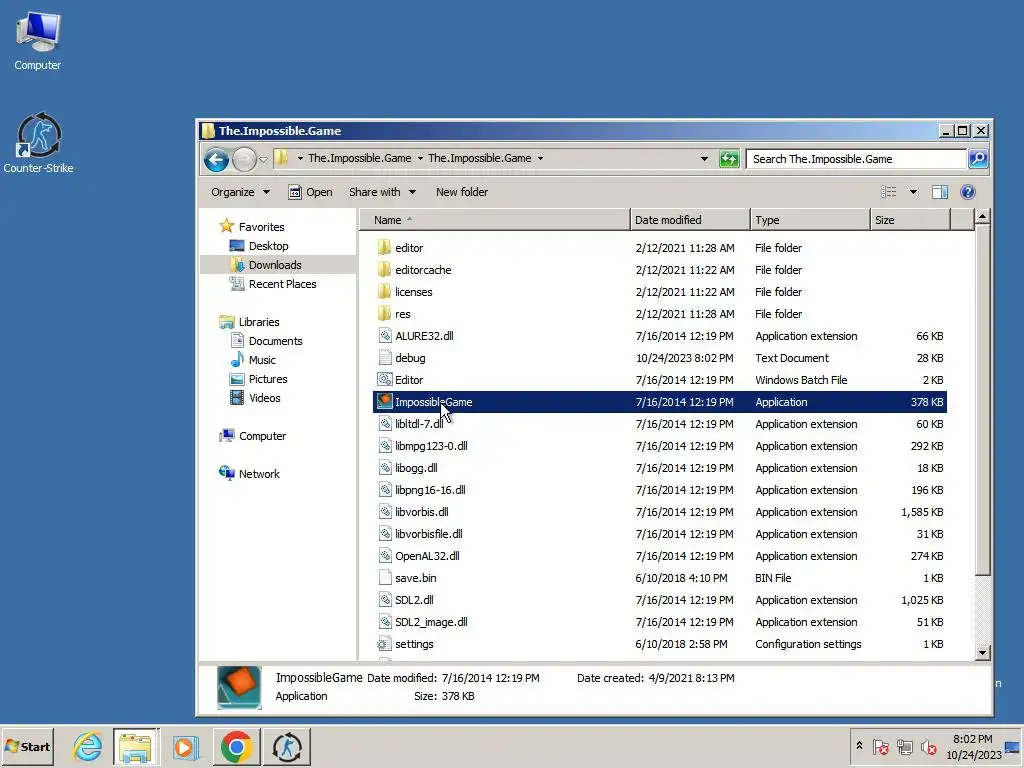Go back with the Explorer Back arrow
The image size is (1024, 768).
[216, 159]
